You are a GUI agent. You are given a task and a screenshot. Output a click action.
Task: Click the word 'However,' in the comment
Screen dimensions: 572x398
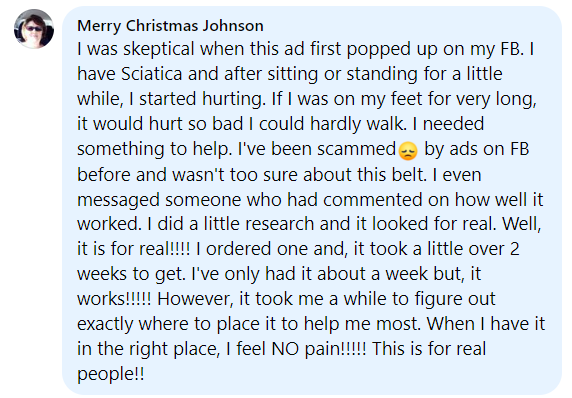(x=195, y=299)
